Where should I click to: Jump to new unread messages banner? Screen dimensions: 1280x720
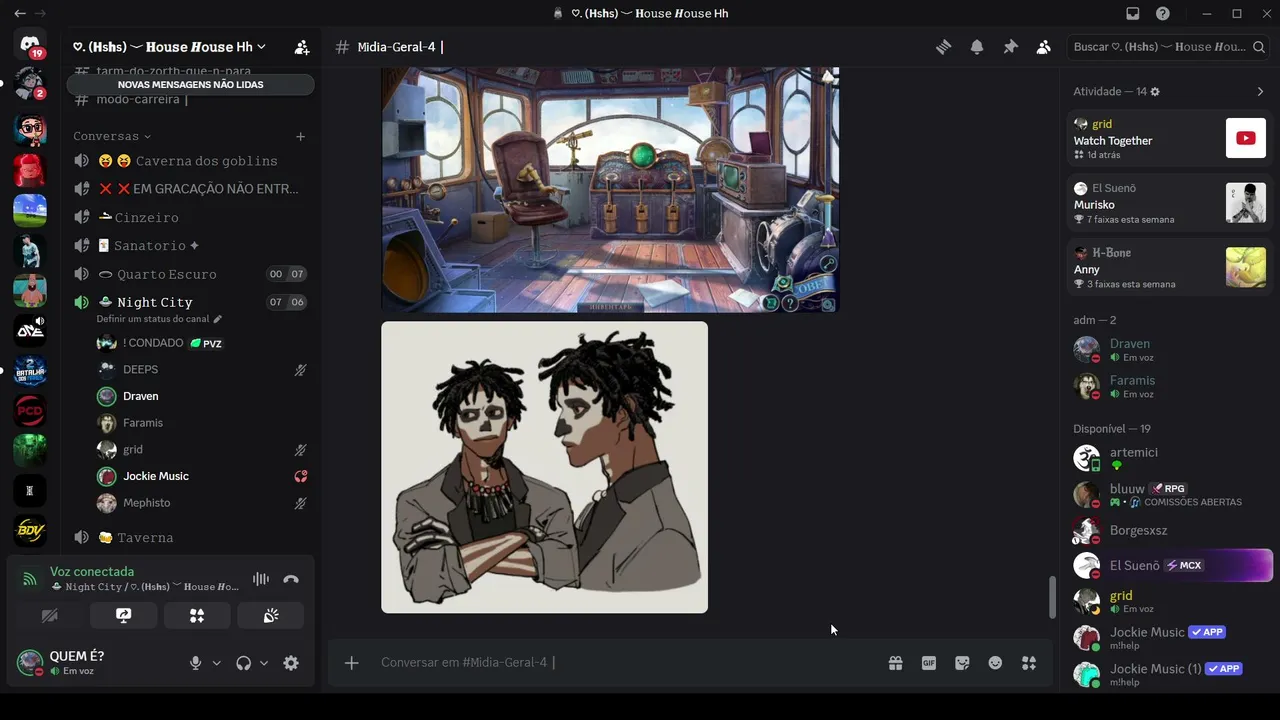[x=190, y=85]
